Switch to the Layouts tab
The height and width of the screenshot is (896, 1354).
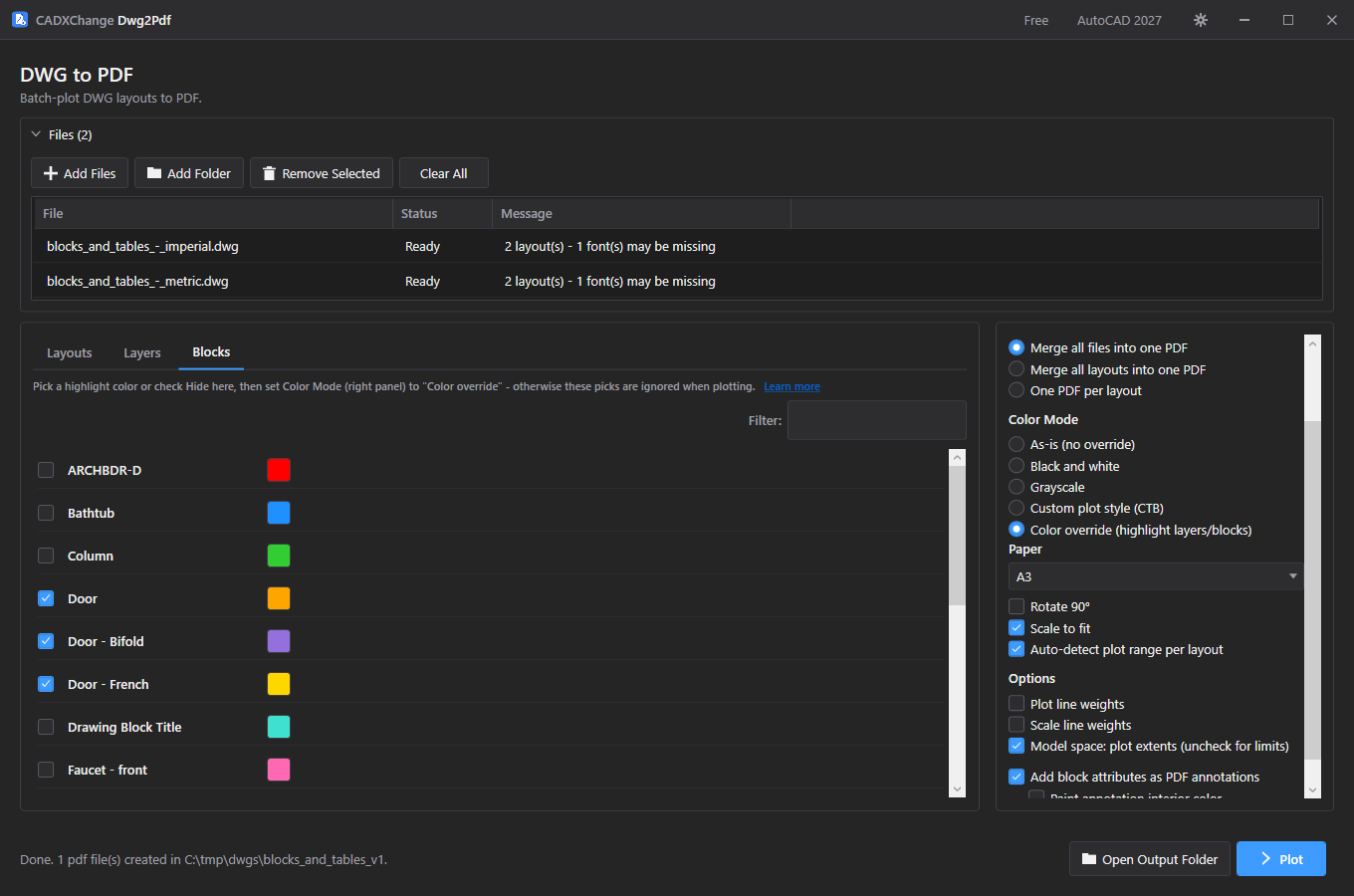(70, 352)
